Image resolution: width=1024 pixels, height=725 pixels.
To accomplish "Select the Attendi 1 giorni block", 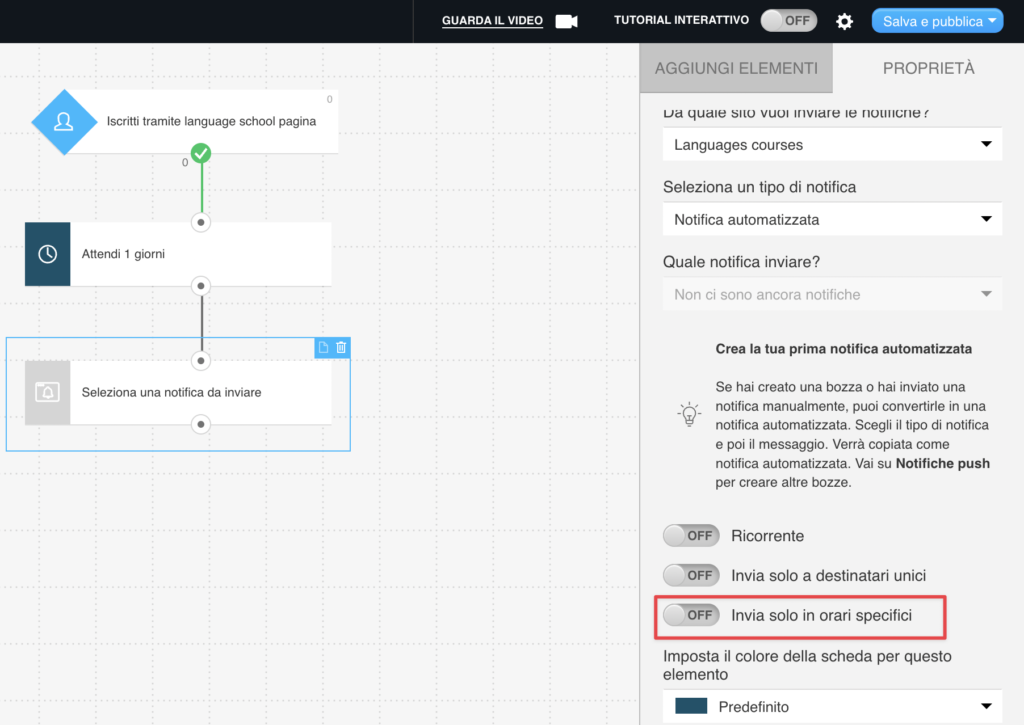I will [178, 254].
